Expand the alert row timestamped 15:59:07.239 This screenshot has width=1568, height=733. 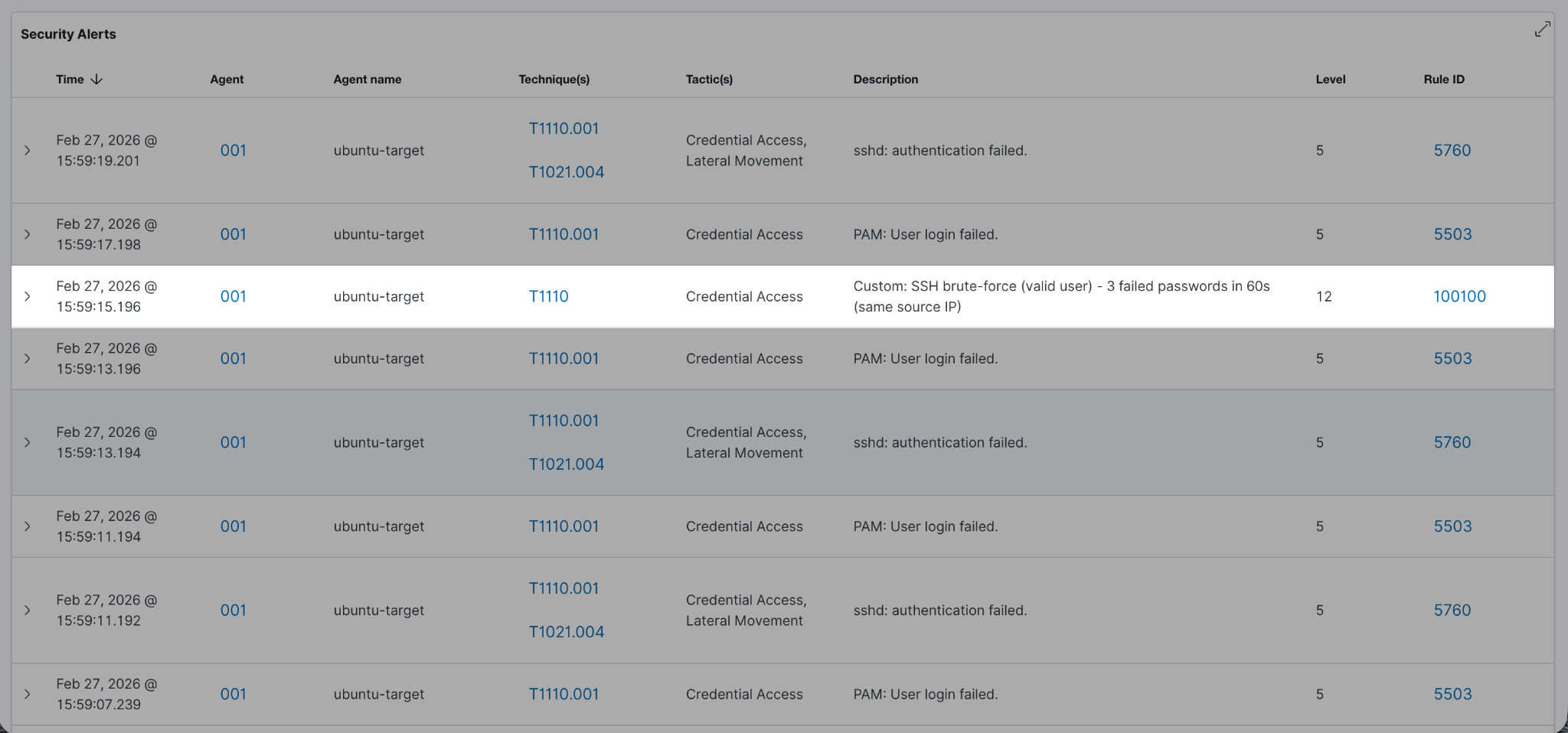28,695
